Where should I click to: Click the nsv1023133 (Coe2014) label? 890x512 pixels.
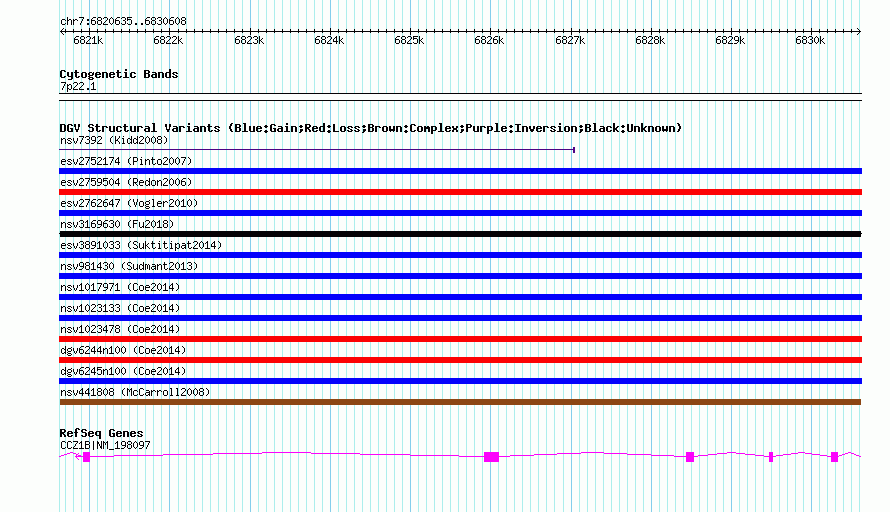(120, 308)
